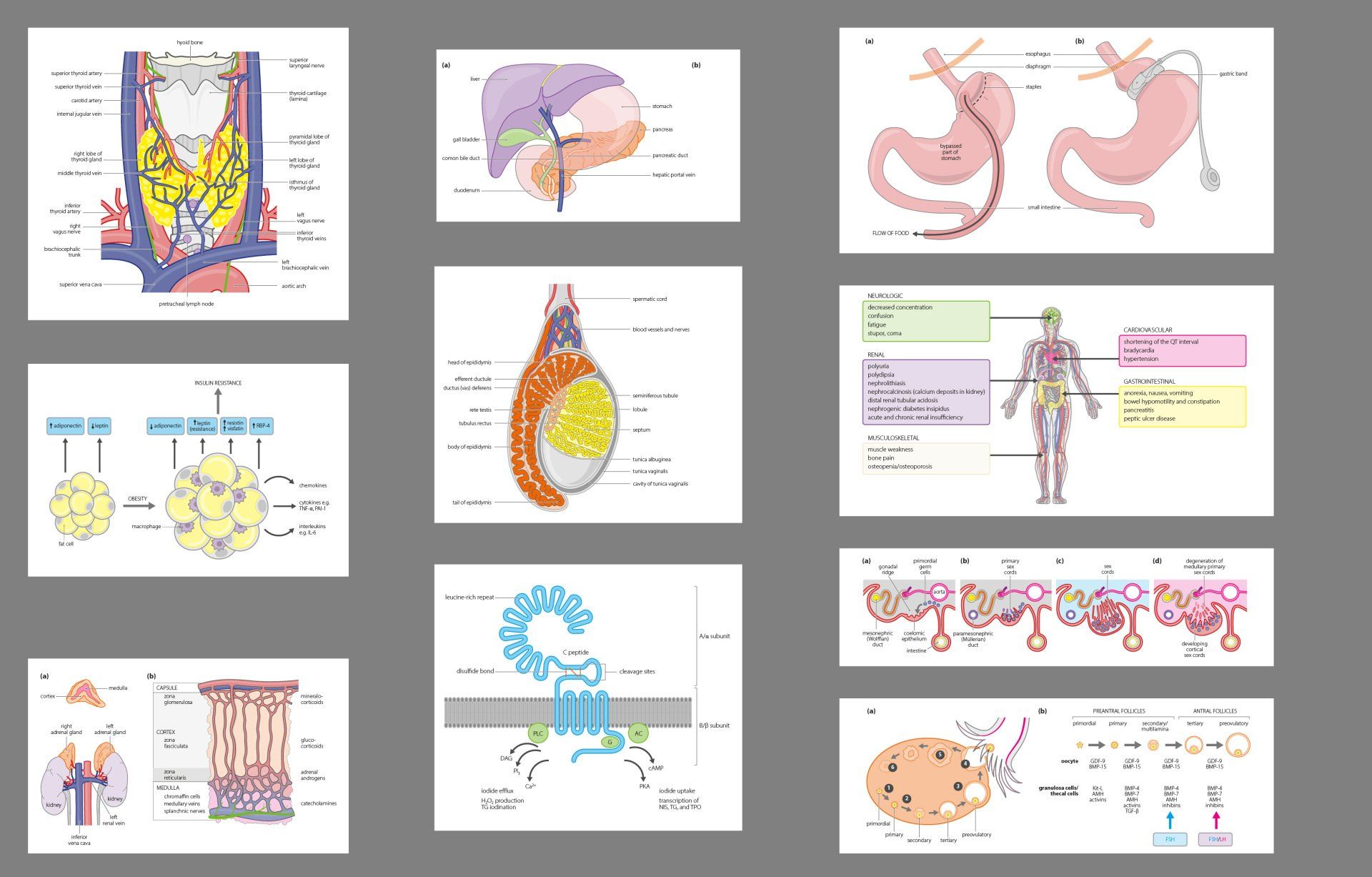Click the green G protein circle
The width and height of the screenshot is (1372, 877).
pos(610,742)
